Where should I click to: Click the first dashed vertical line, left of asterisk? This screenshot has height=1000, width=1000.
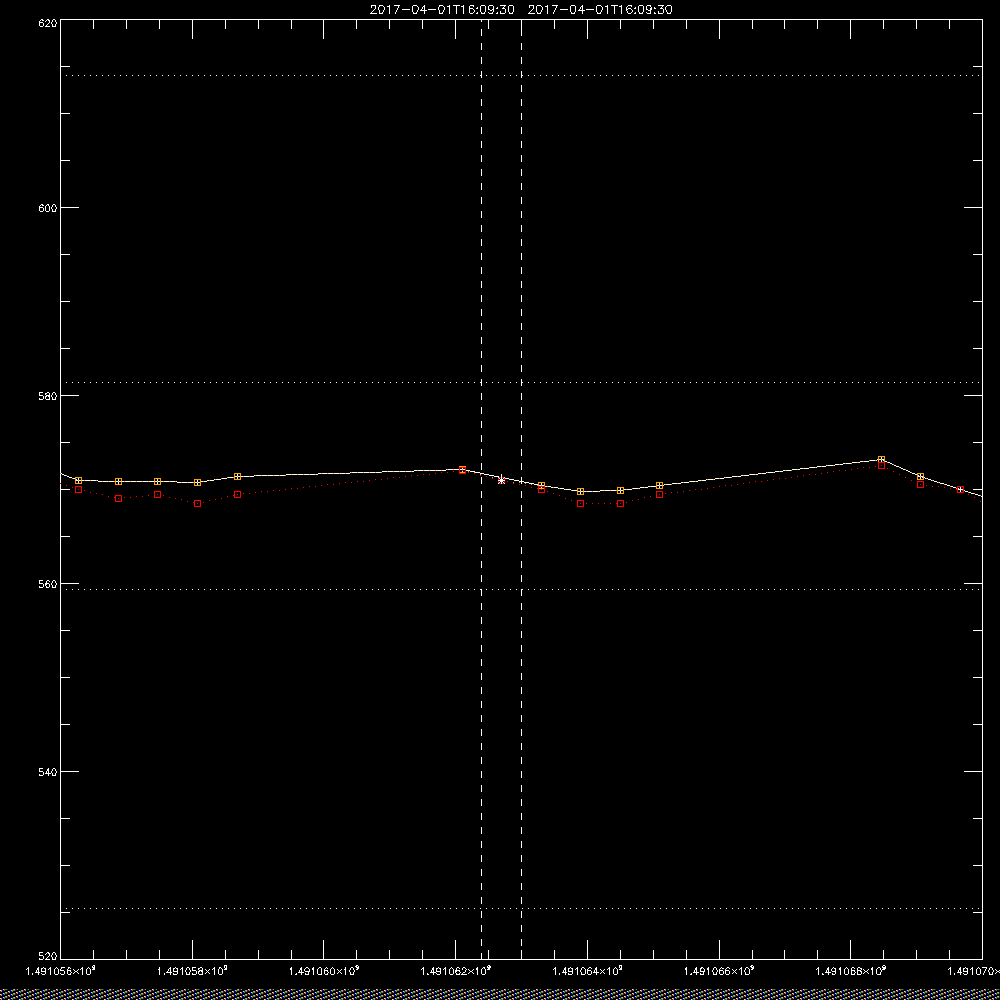[482, 488]
